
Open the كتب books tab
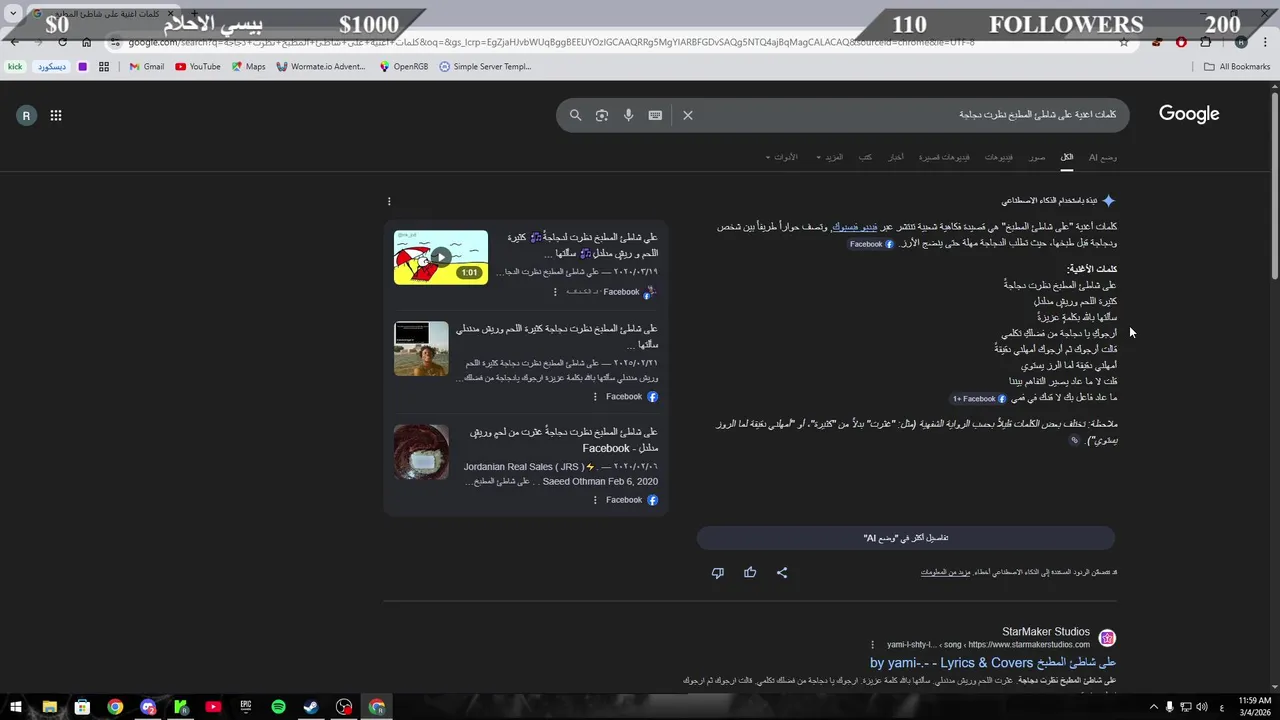point(865,157)
